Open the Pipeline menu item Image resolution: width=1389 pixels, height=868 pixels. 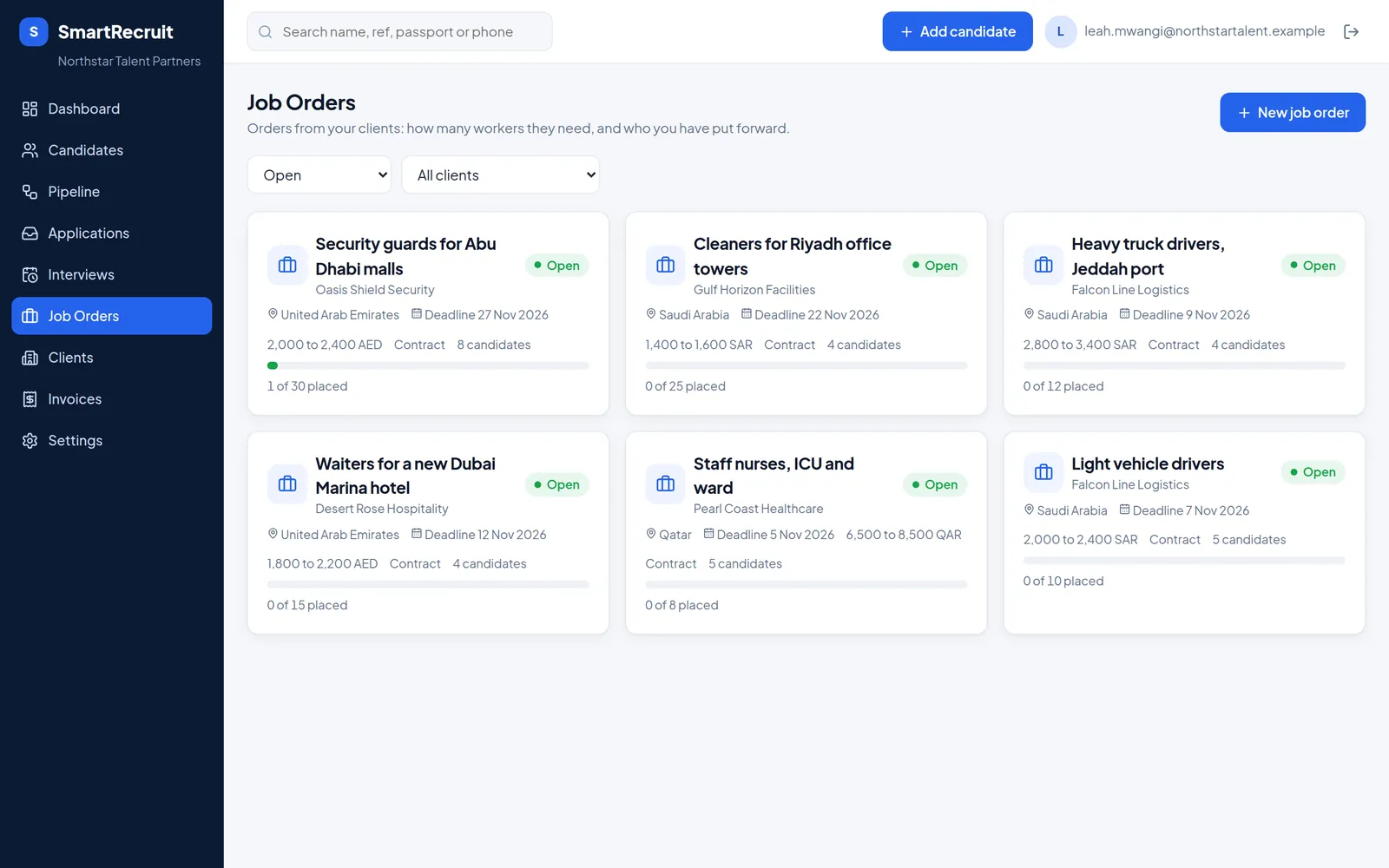(x=112, y=192)
